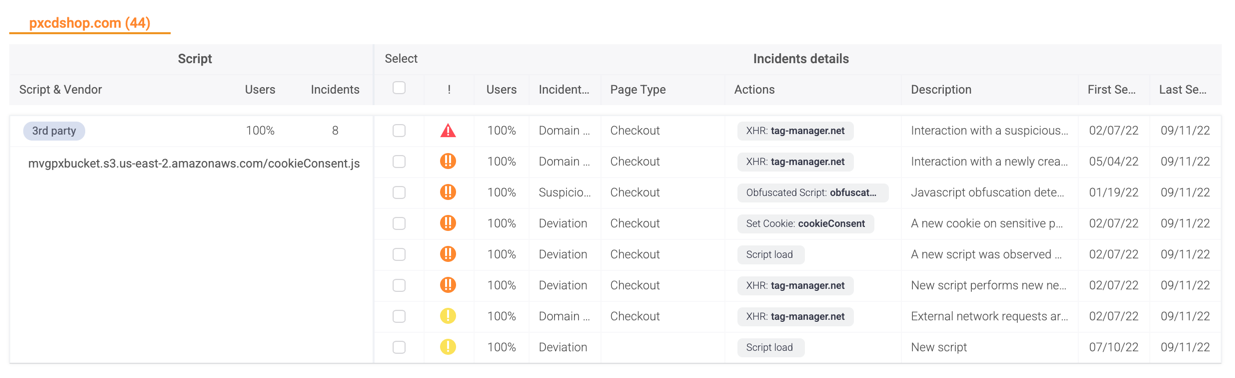Open the pxcdshop.com (44) tab

point(90,23)
